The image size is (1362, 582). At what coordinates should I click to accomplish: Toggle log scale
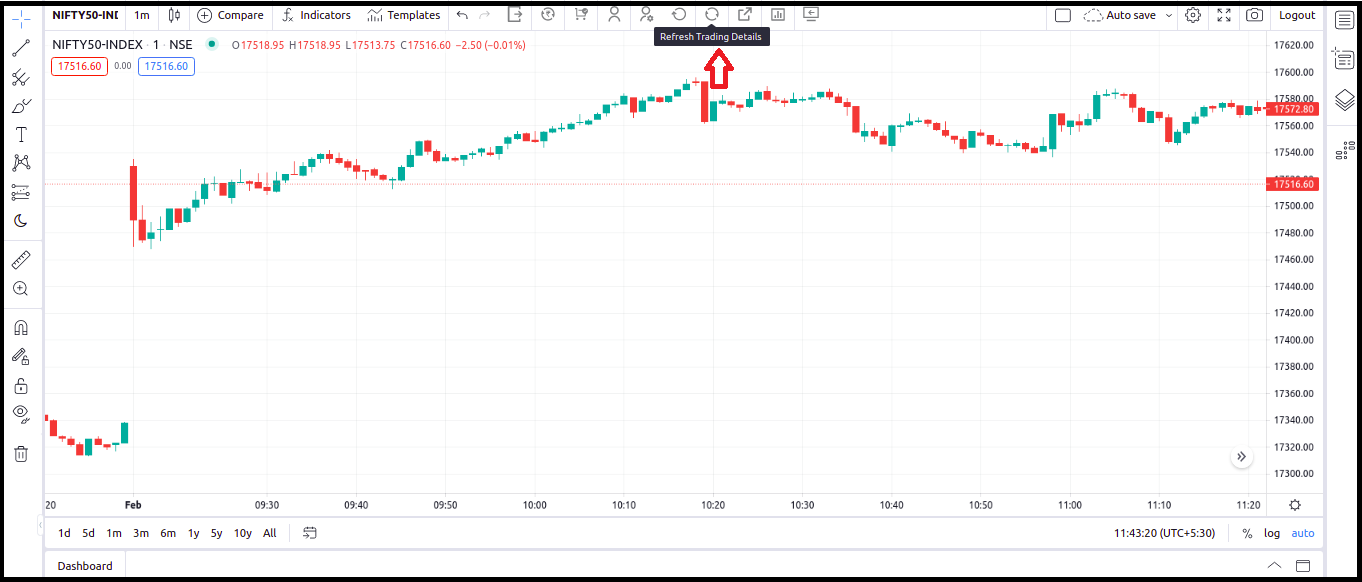click(x=1272, y=533)
